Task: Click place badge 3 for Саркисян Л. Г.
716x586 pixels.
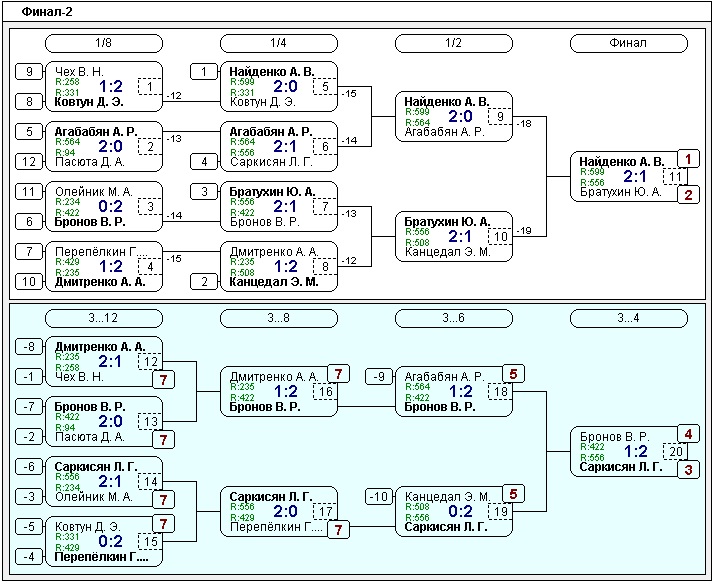Action: (x=689, y=470)
